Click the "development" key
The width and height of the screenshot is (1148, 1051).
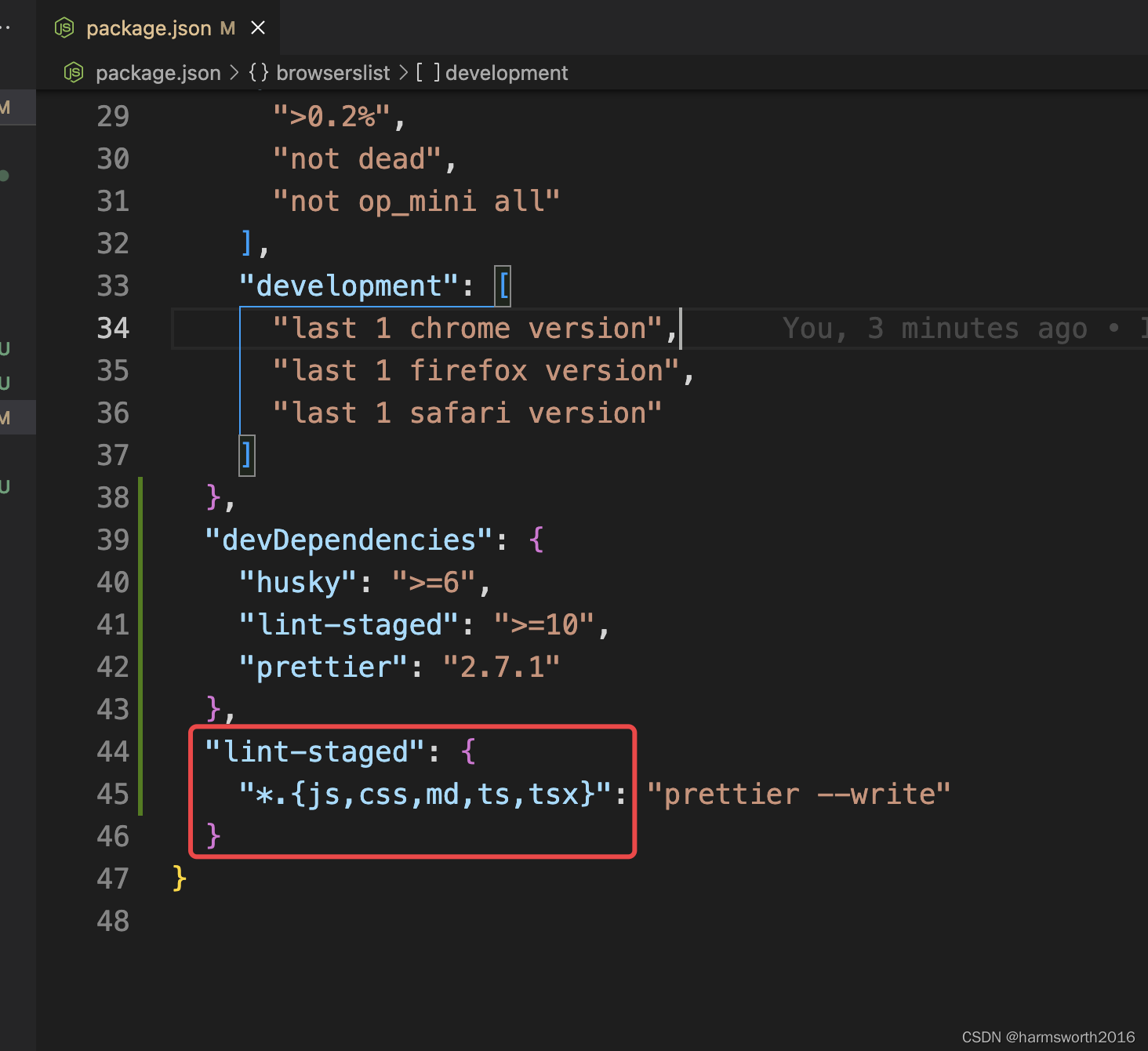pyautogui.click(x=349, y=286)
